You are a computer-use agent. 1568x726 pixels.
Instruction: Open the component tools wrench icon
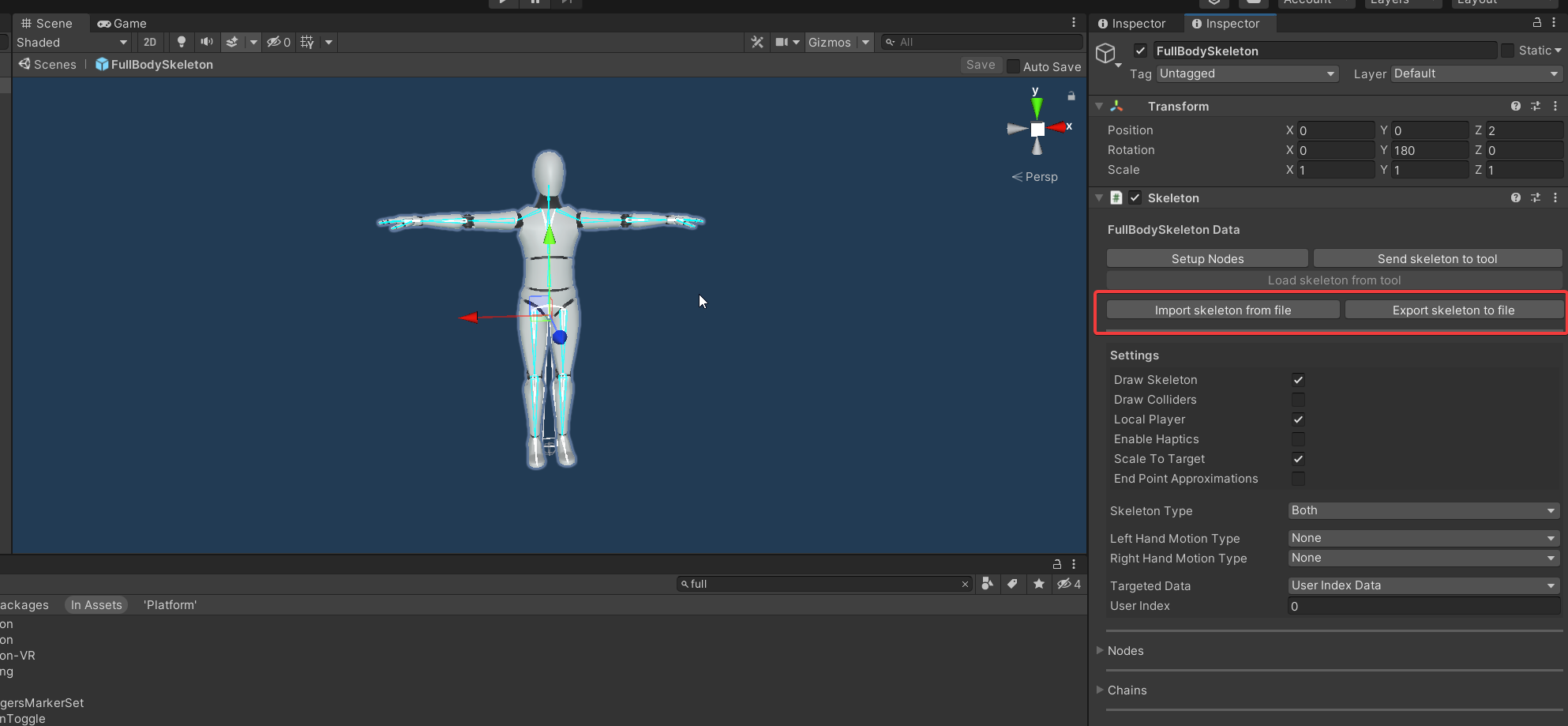point(757,42)
